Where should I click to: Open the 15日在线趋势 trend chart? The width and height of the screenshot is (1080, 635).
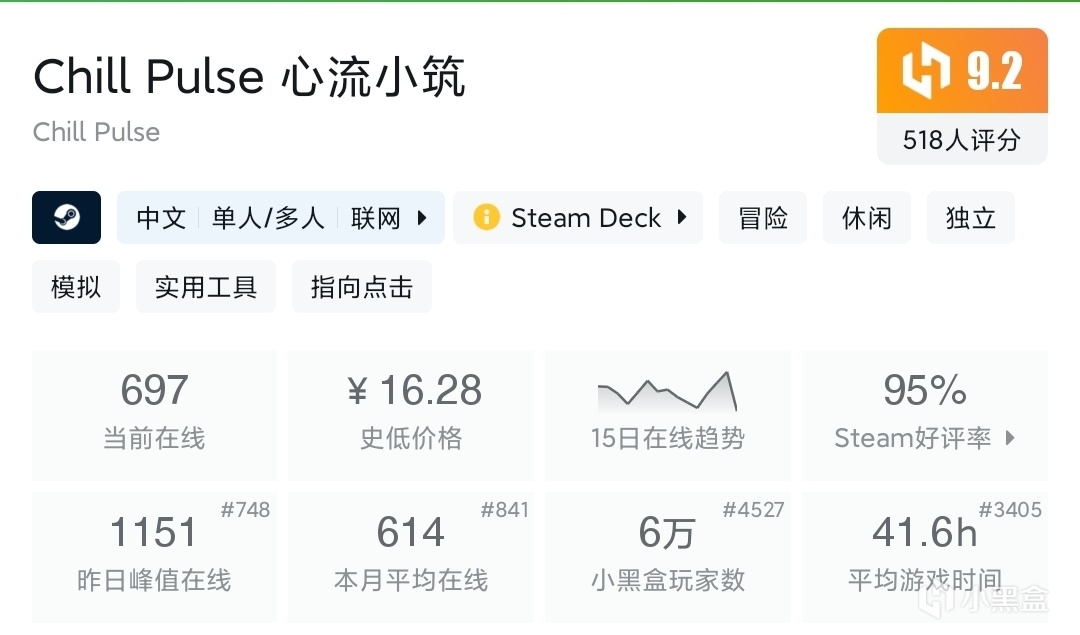tap(667, 414)
